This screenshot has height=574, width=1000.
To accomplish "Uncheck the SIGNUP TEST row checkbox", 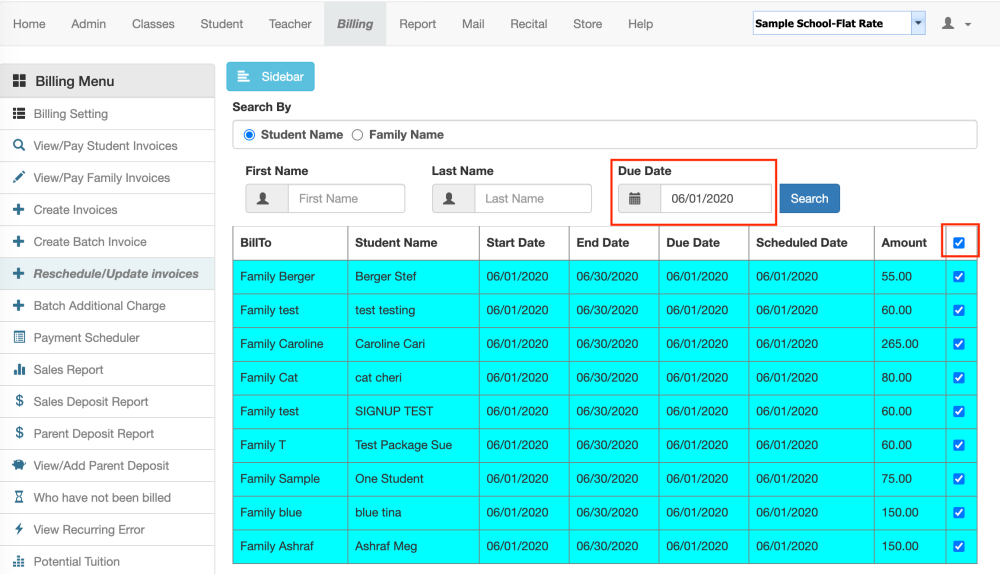I will click(x=959, y=411).
